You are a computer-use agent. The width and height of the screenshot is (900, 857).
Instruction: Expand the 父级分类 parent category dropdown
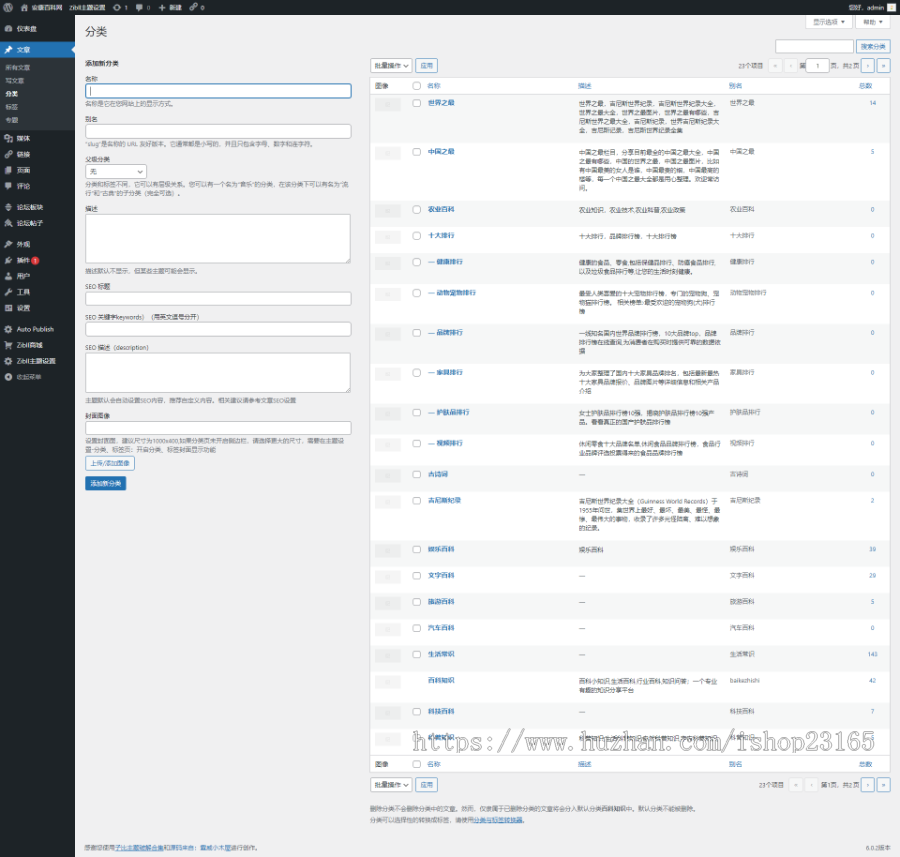116,172
